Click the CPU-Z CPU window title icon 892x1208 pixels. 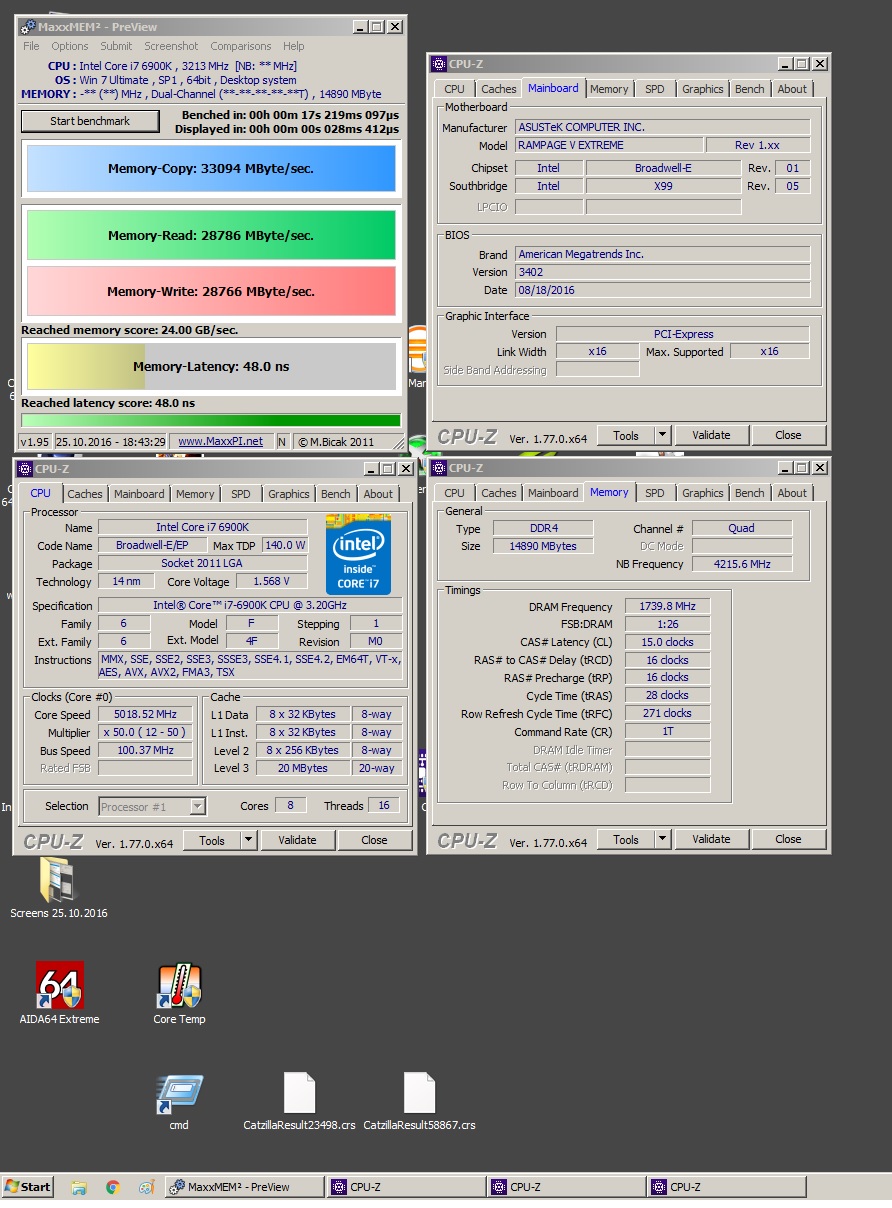point(25,468)
